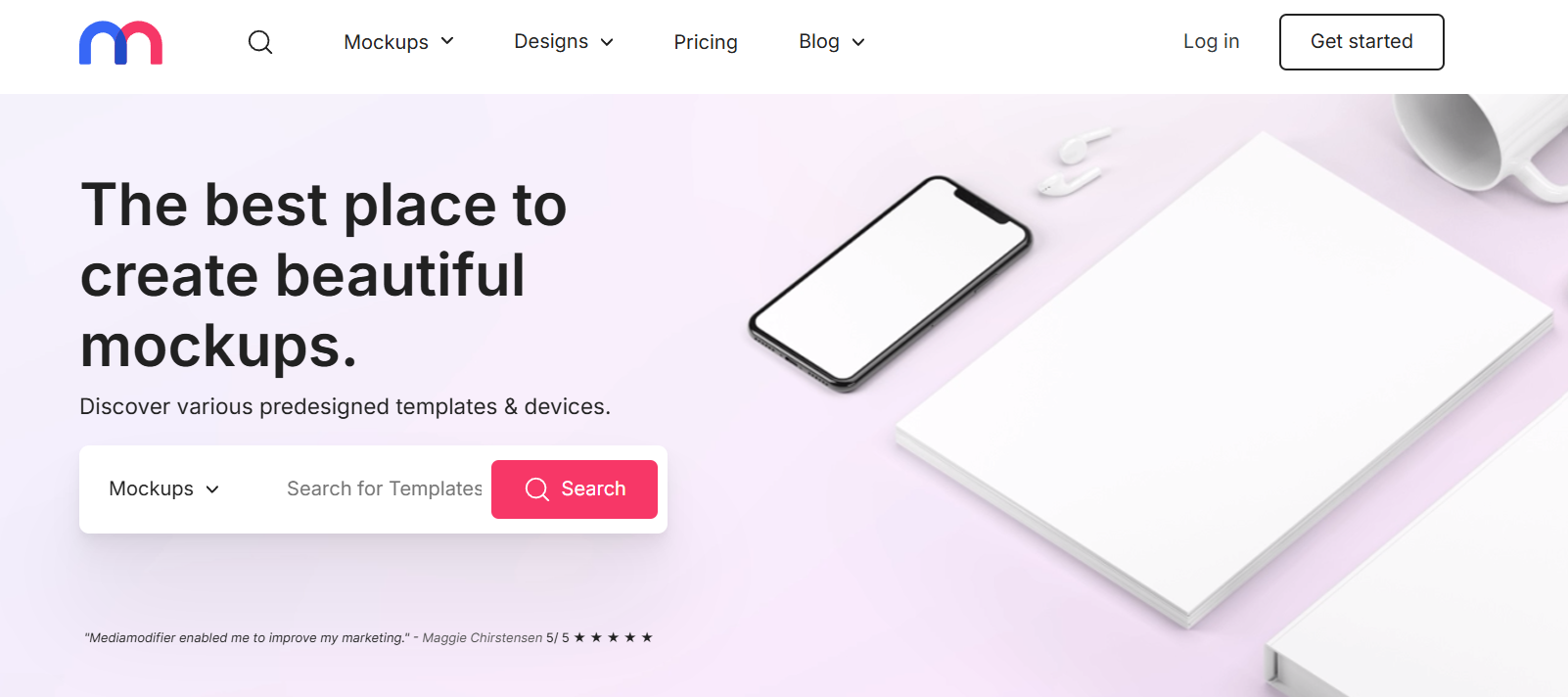Click the Maggie Chirstensen testimonial text

coord(313,637)
